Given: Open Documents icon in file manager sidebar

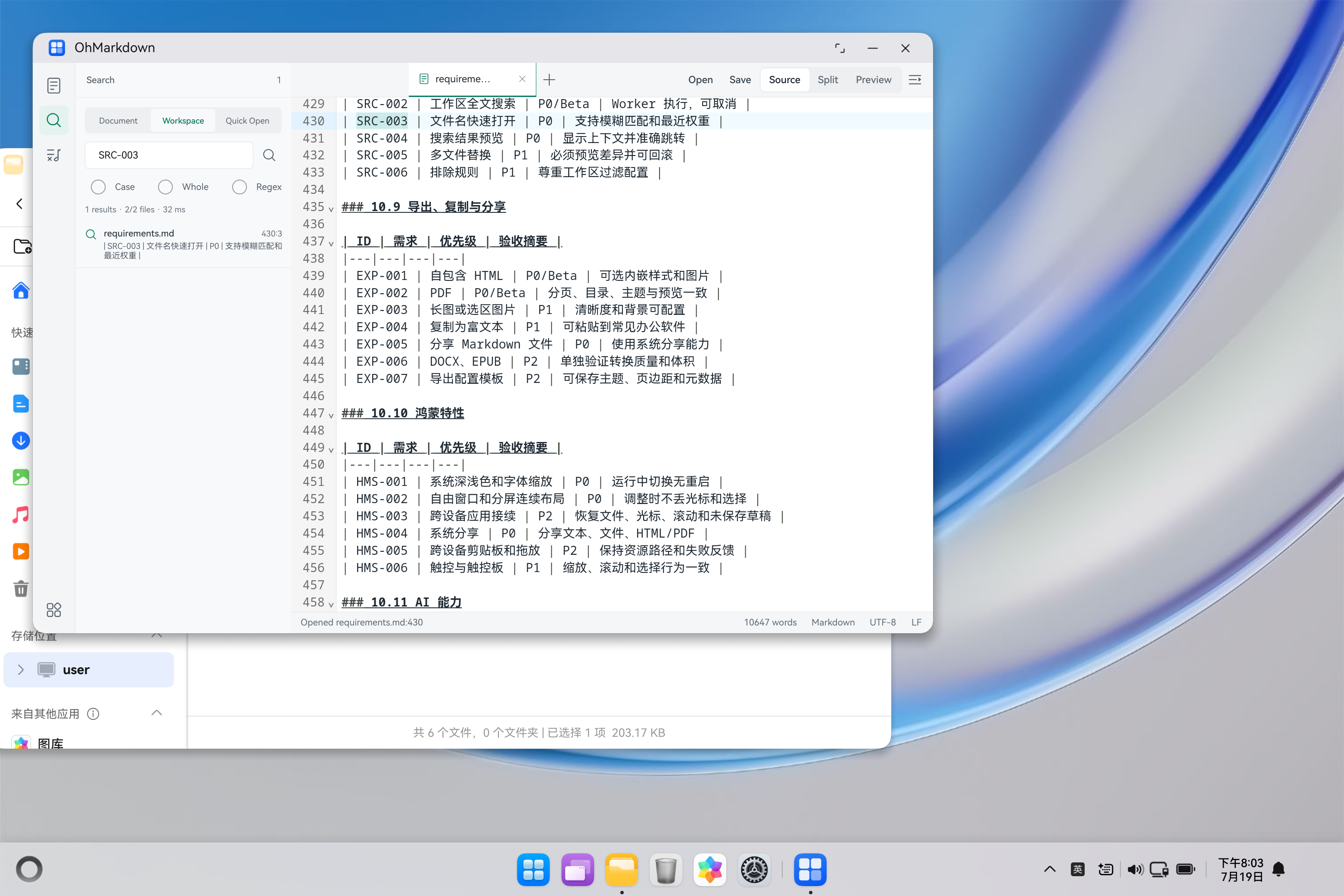Looking at the screenshot, I should [x=21, y=404].
